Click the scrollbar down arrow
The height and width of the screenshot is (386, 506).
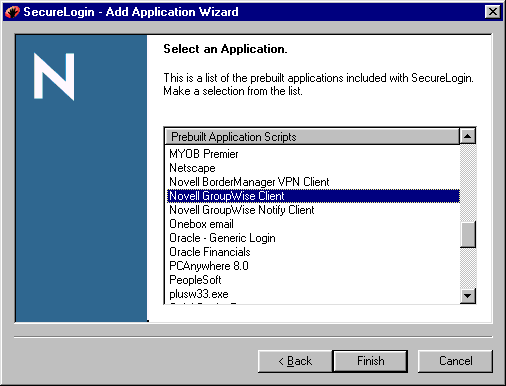point(468,295)
